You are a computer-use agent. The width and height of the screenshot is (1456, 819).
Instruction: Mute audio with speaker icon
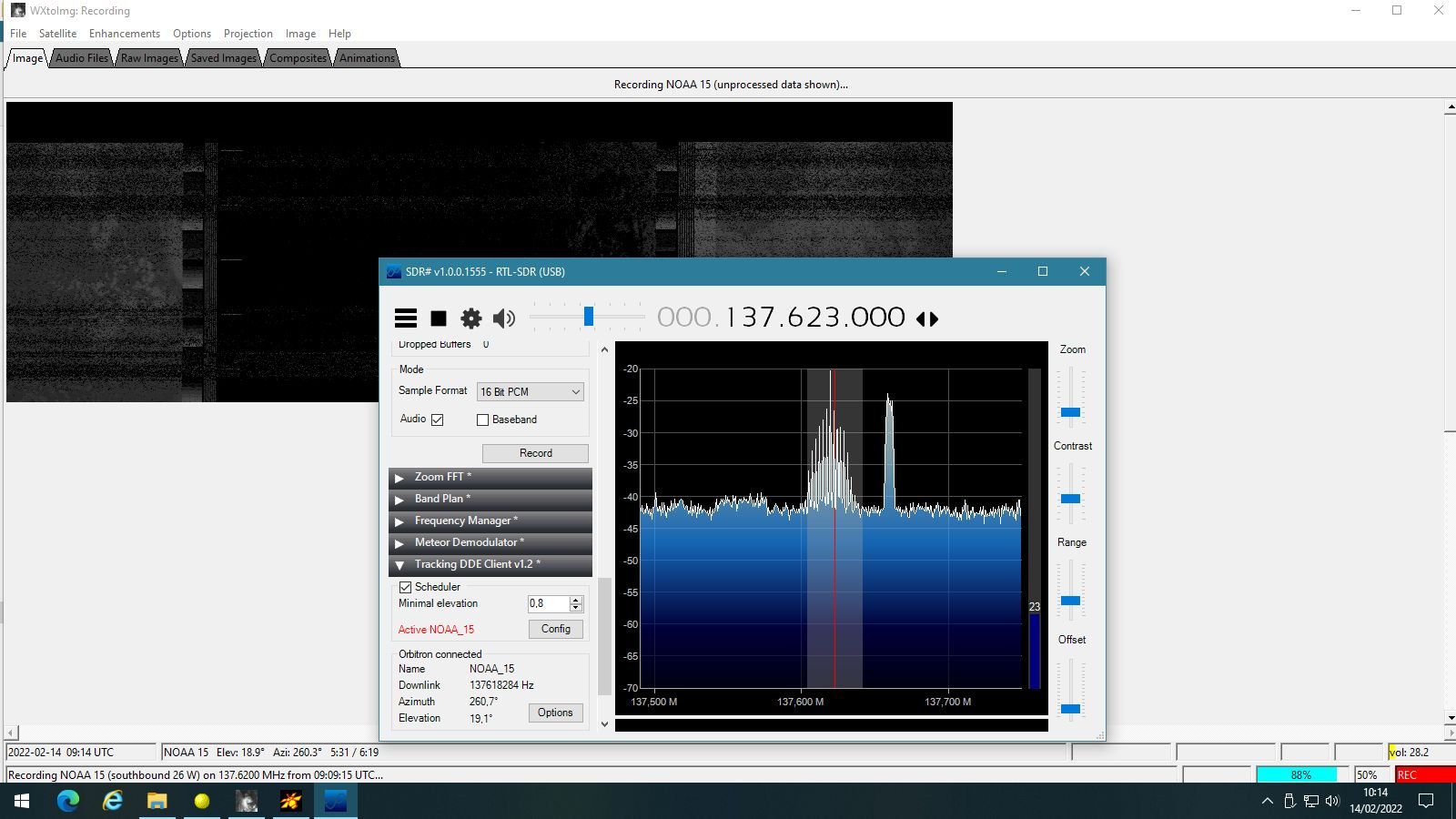click(x=503, y=318)
